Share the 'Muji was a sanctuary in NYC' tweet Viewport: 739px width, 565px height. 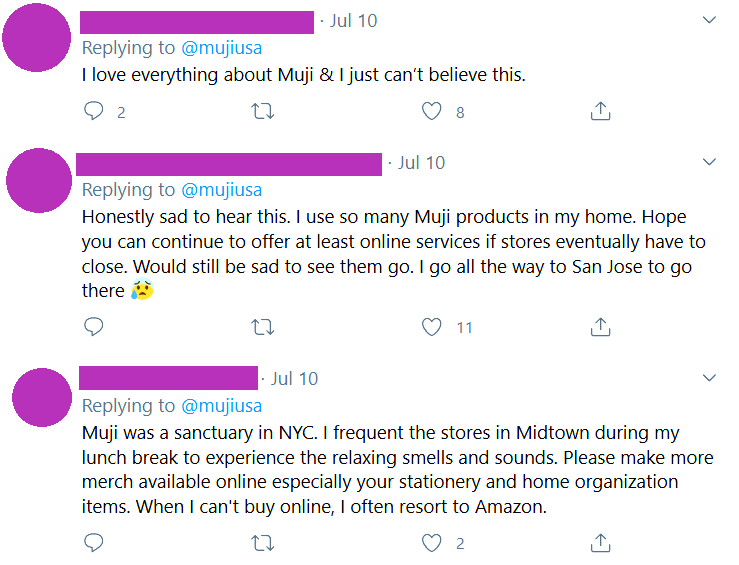600,543
